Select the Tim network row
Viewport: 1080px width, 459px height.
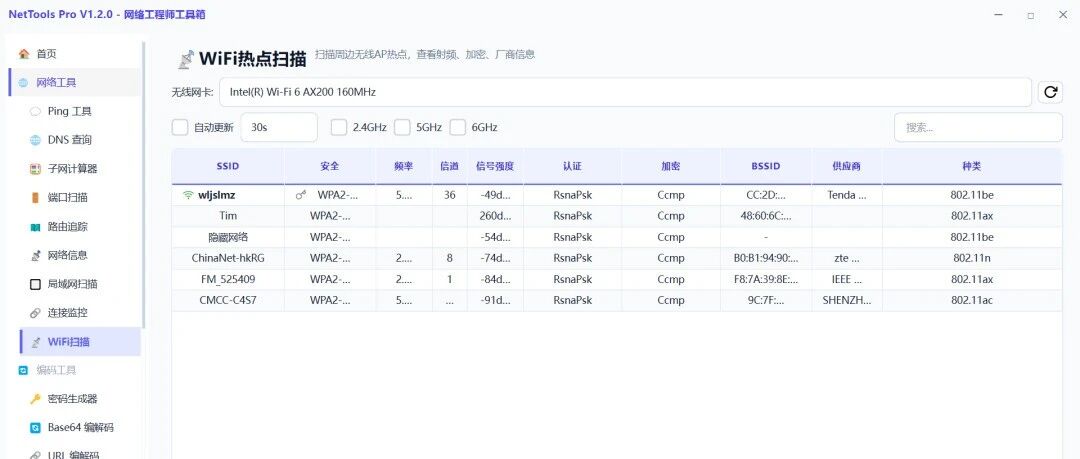[x=616, y=216]
